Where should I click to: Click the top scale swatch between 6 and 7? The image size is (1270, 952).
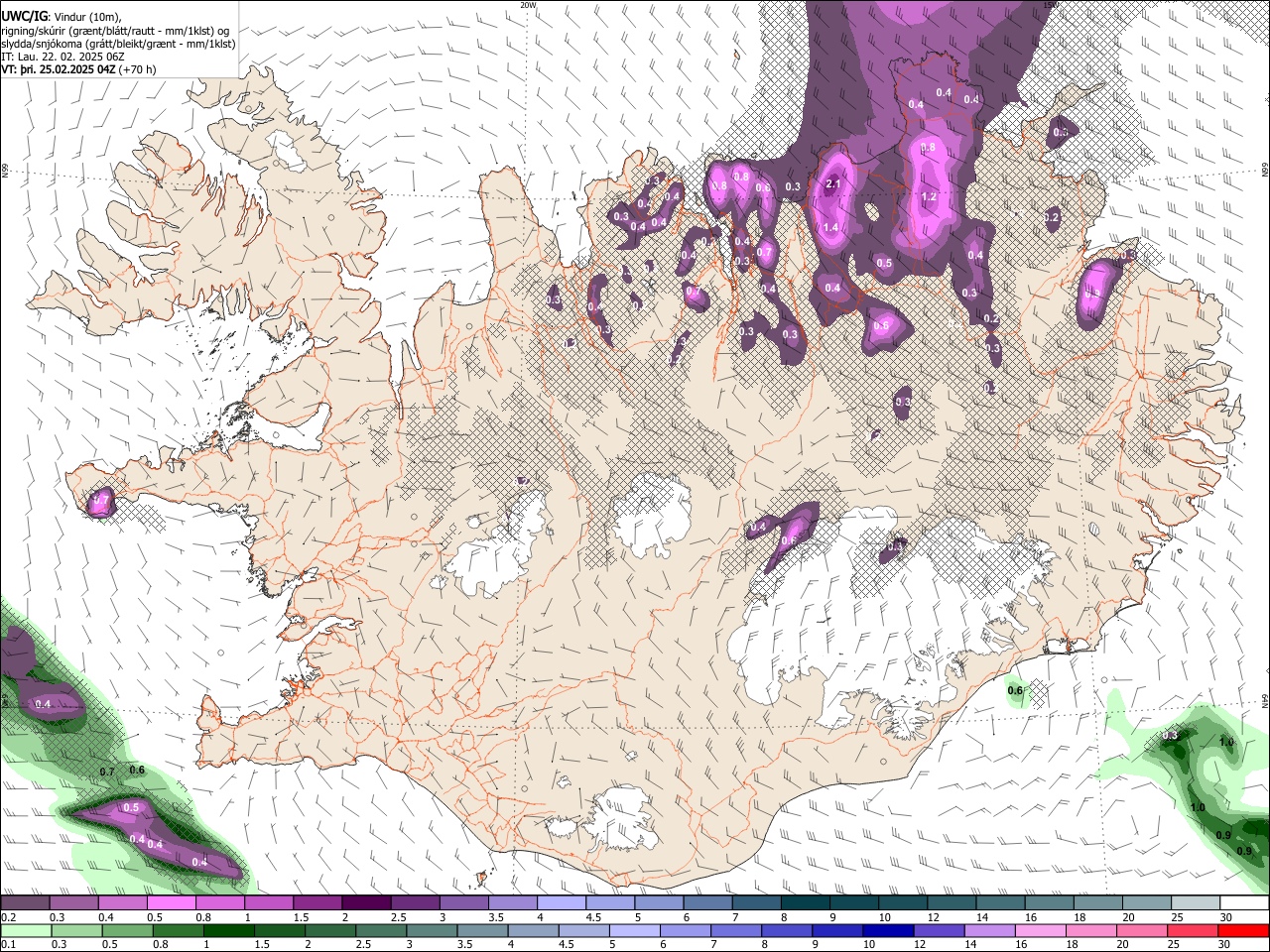click(x=706, y=903)
